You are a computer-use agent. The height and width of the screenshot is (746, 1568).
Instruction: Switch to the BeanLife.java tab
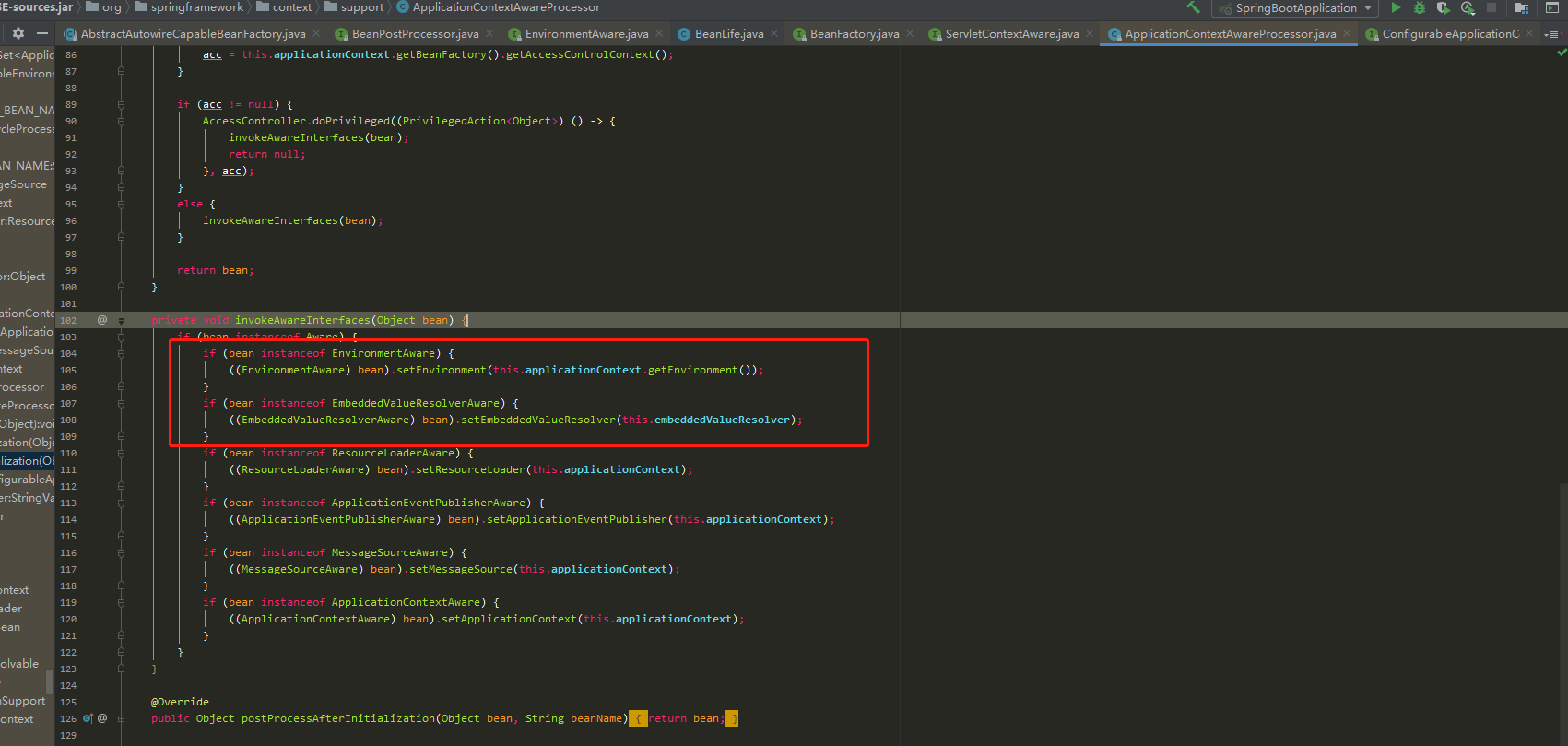click(728, 34)
